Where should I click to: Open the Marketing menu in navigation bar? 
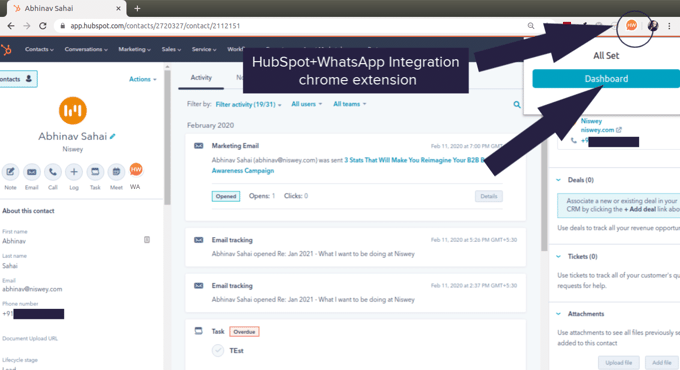(x=134, y=49)
